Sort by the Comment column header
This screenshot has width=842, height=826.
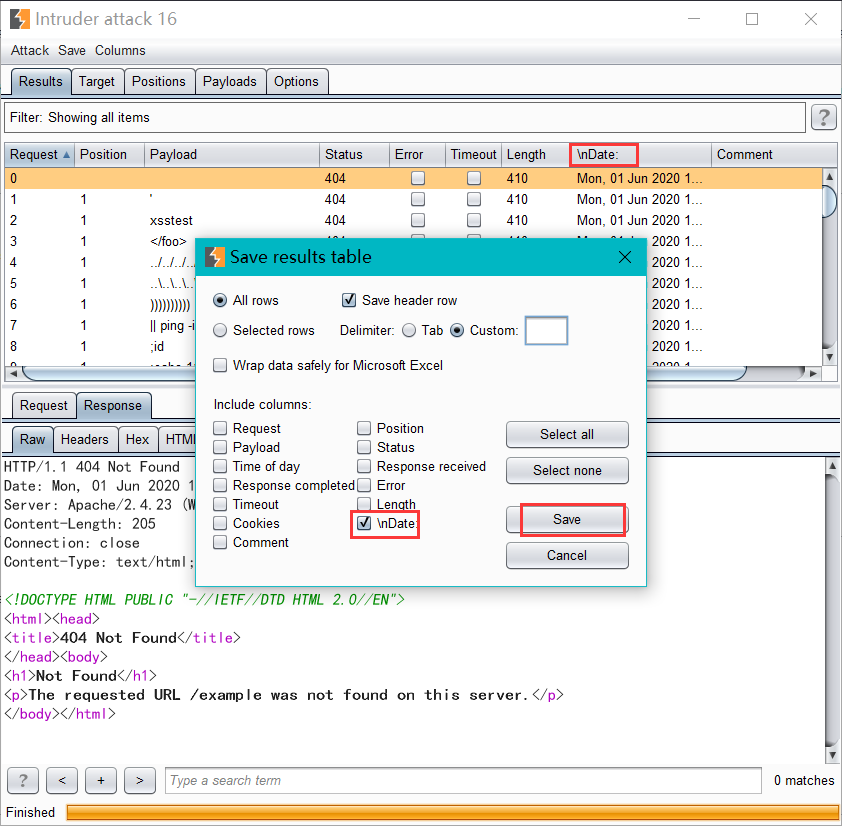(774, 155)
